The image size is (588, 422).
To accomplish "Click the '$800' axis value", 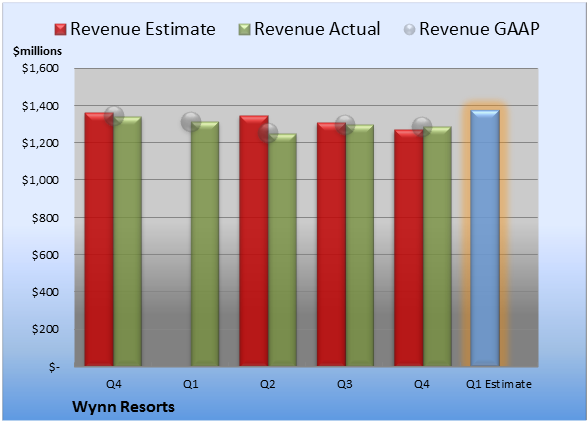I will pyautogui.click(x=45, y=218).
